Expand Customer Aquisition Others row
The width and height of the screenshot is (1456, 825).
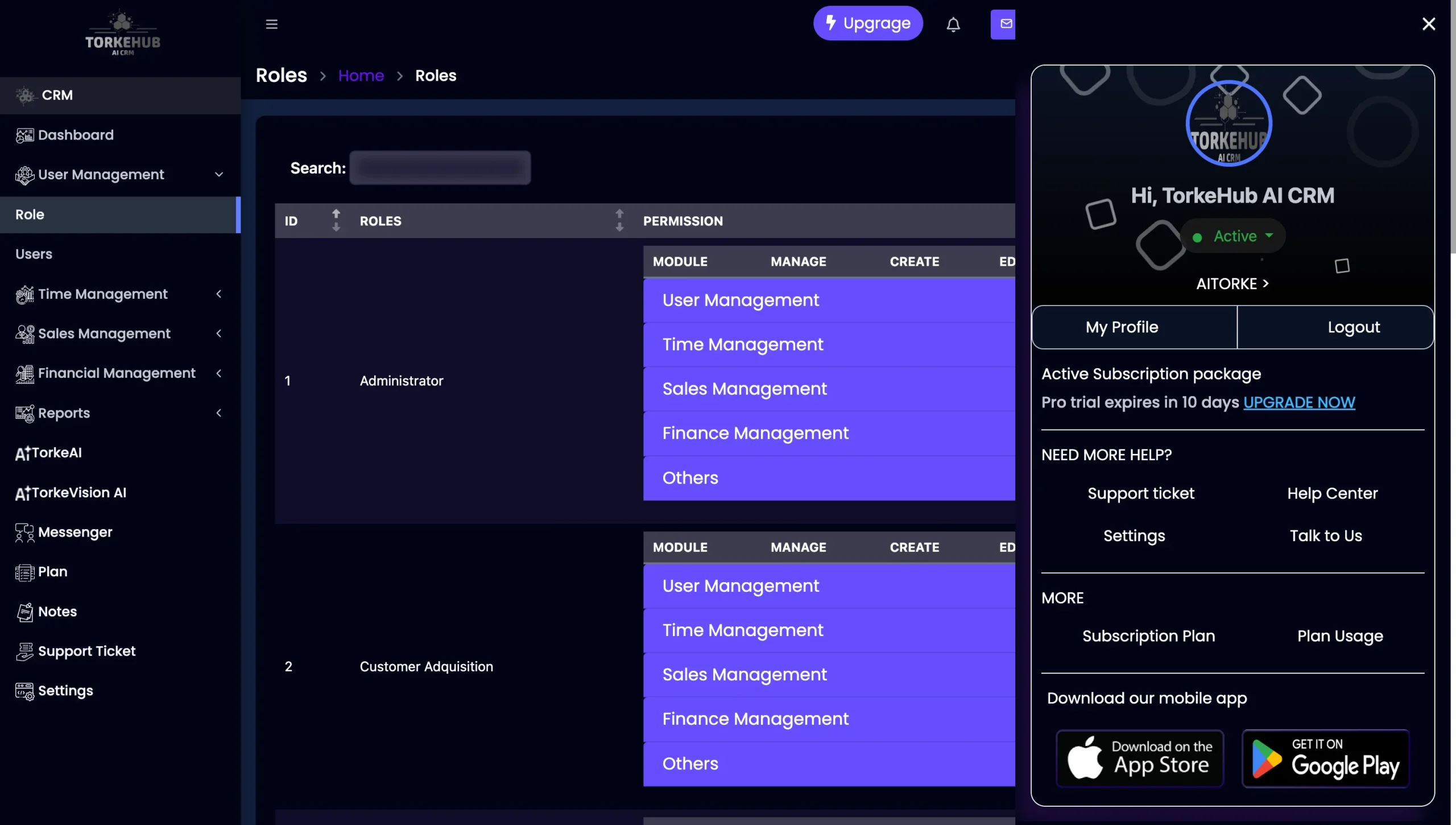[x=829, y=764]
